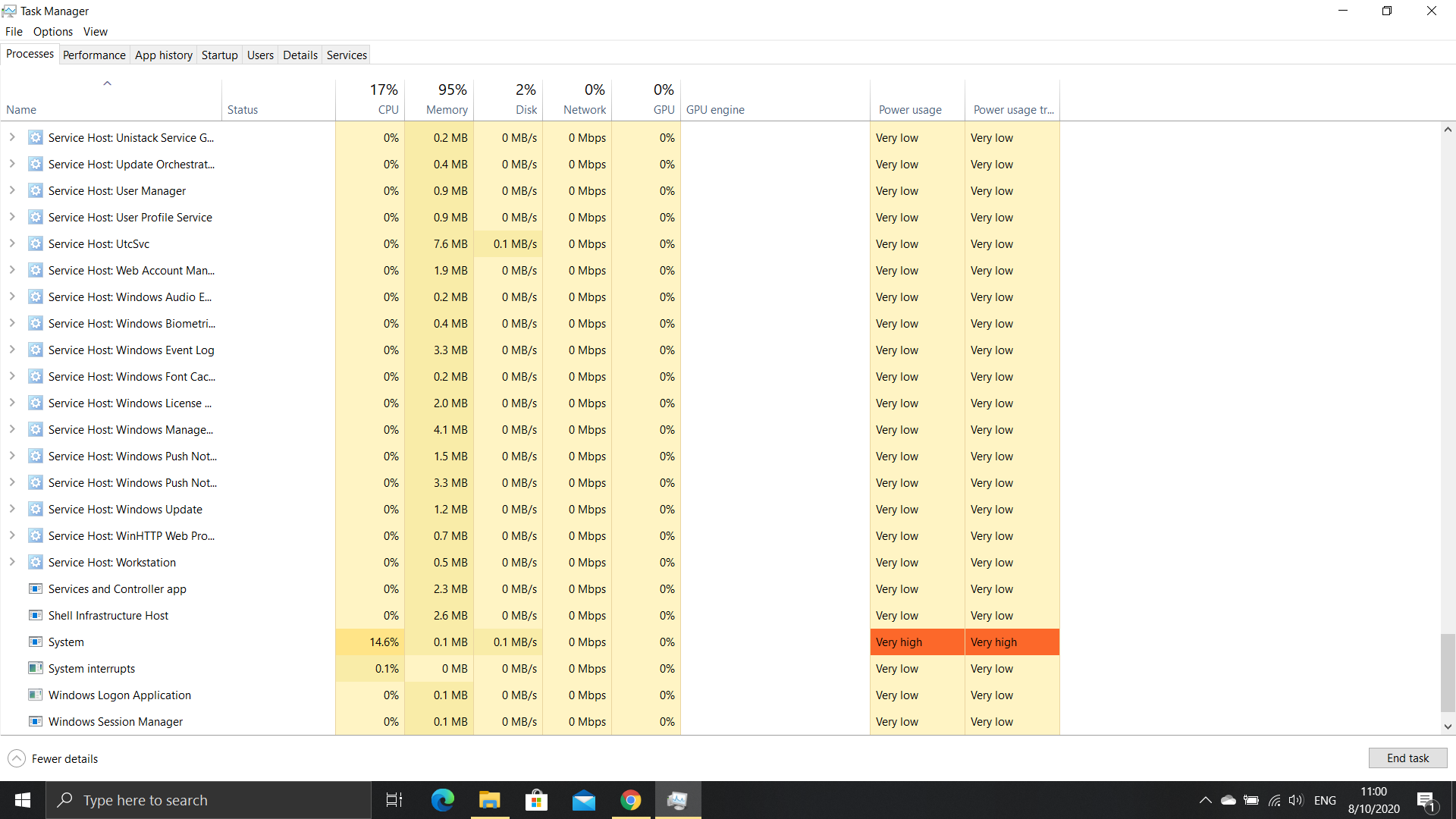Click the End task button

(x=1407, y=758)
